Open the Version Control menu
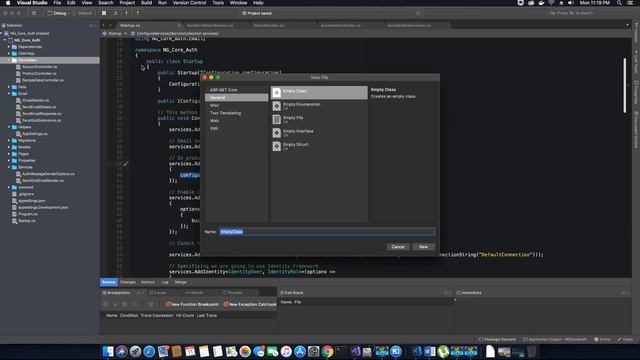Screen dimensions: 640x360 click(189, 3)
